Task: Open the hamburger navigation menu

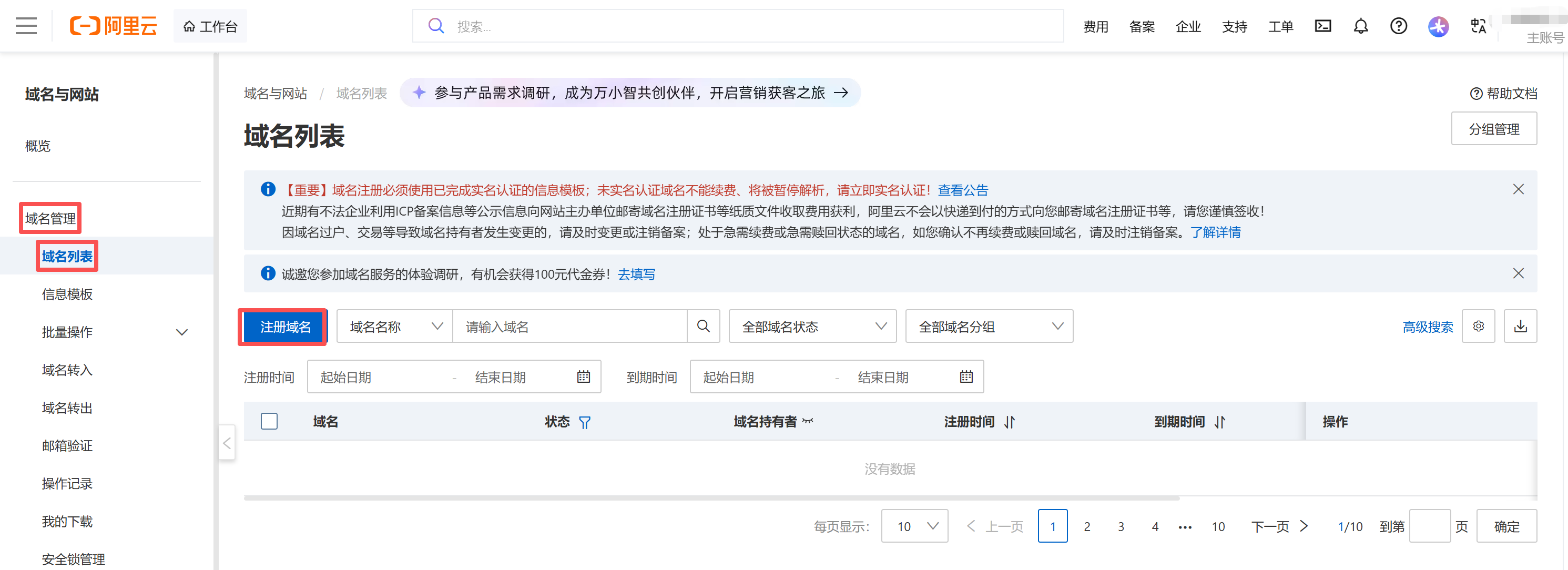Action: pos(26,26)
